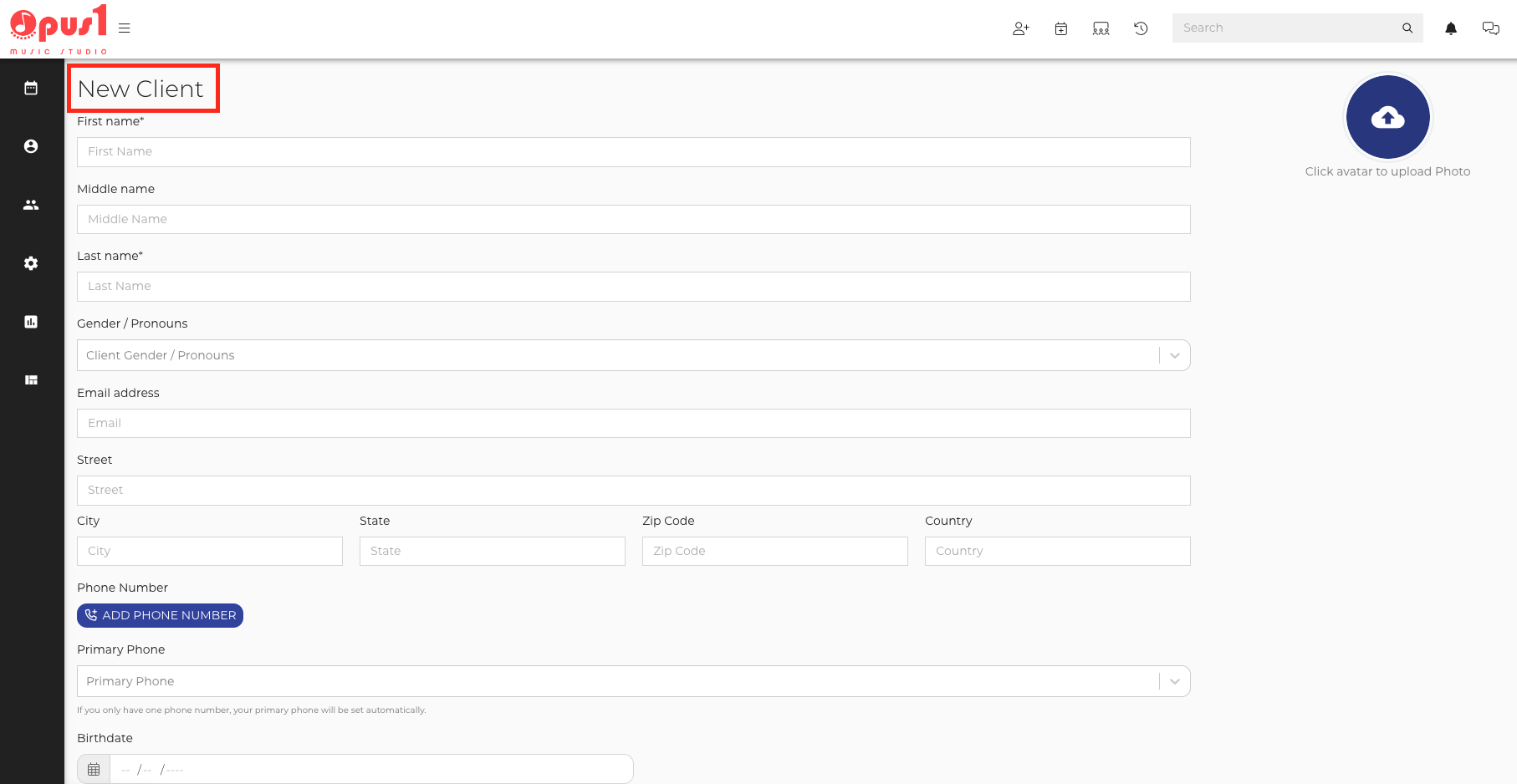Open the people group icon in sidebar
This screenshot has width=1517, height=784.
pyautogui.click(x=31, y=205)
